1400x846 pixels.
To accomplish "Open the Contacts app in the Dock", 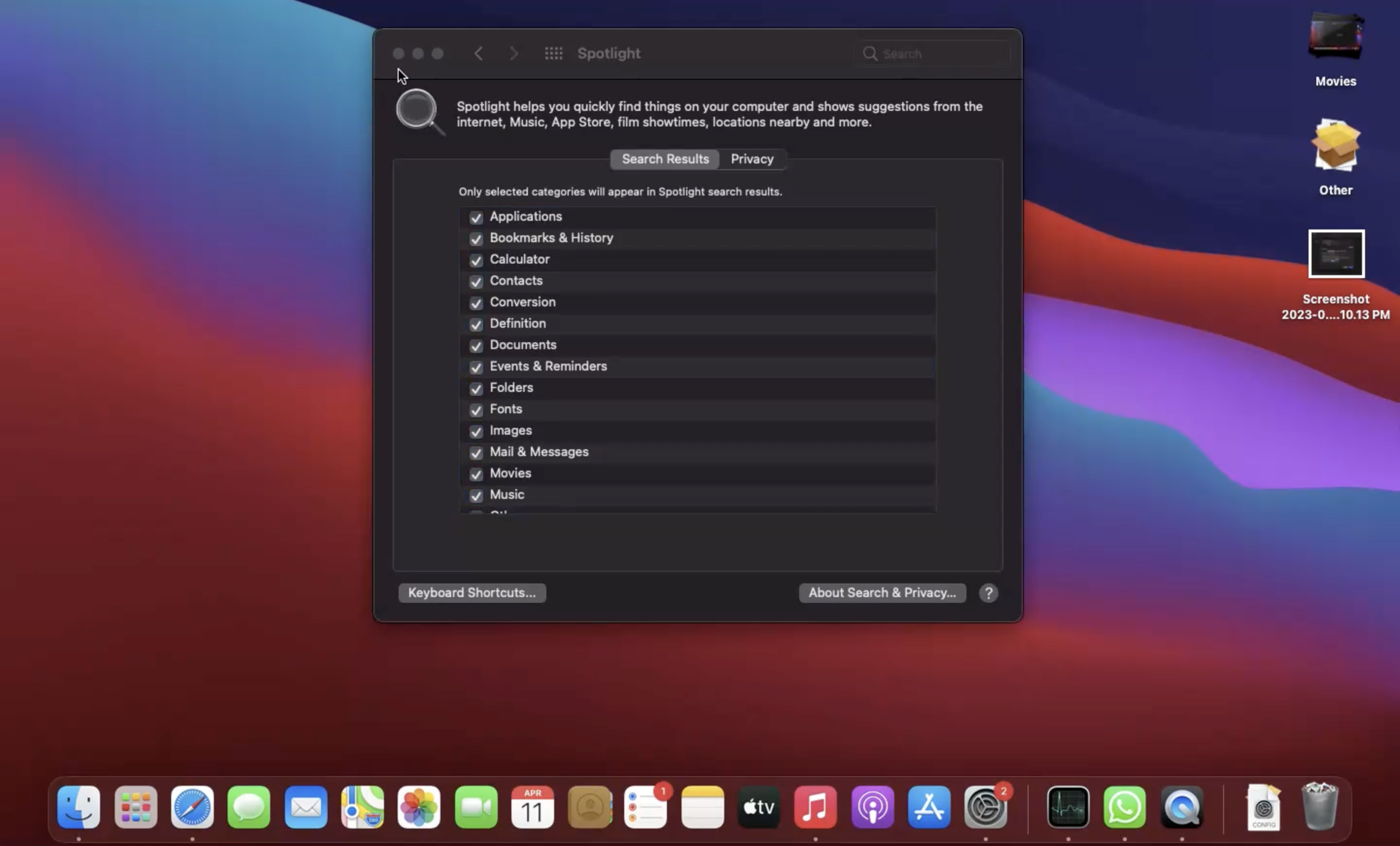I will click(x=590, y=807).
